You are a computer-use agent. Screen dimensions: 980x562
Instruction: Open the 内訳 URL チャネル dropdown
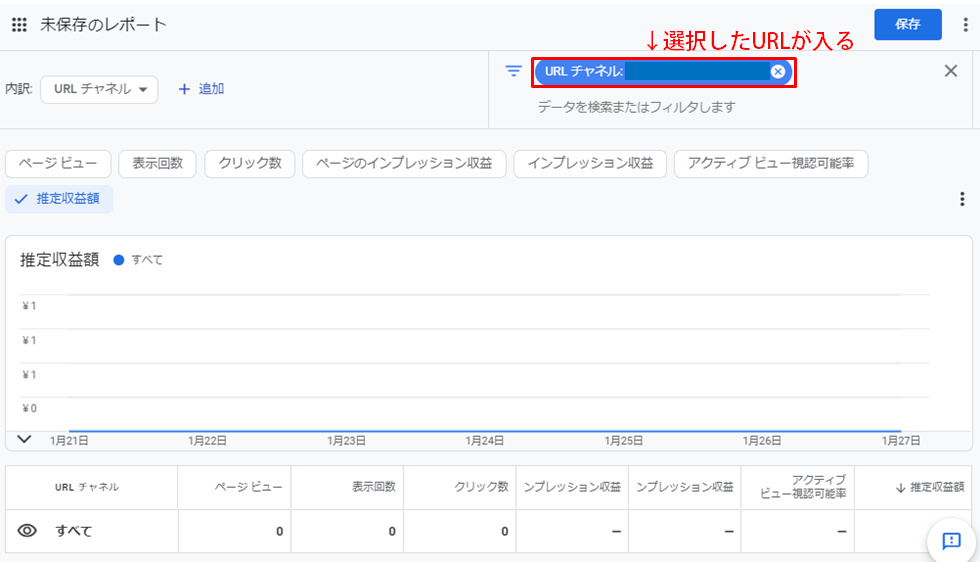99,89
